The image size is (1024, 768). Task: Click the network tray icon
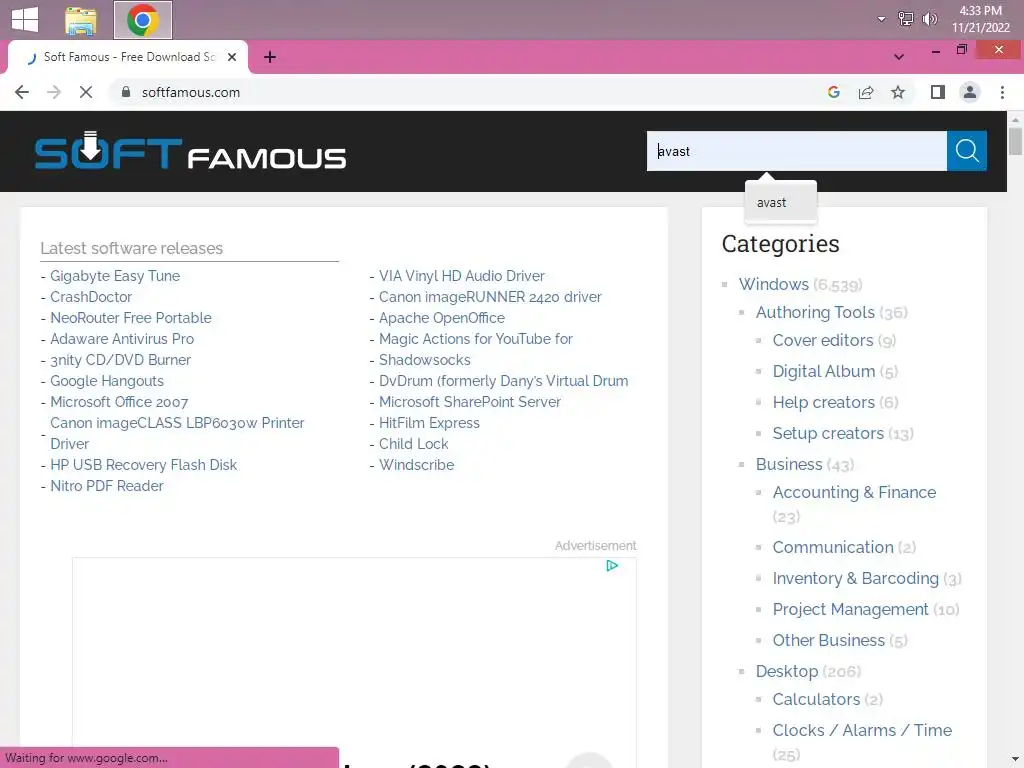[905, 19]
